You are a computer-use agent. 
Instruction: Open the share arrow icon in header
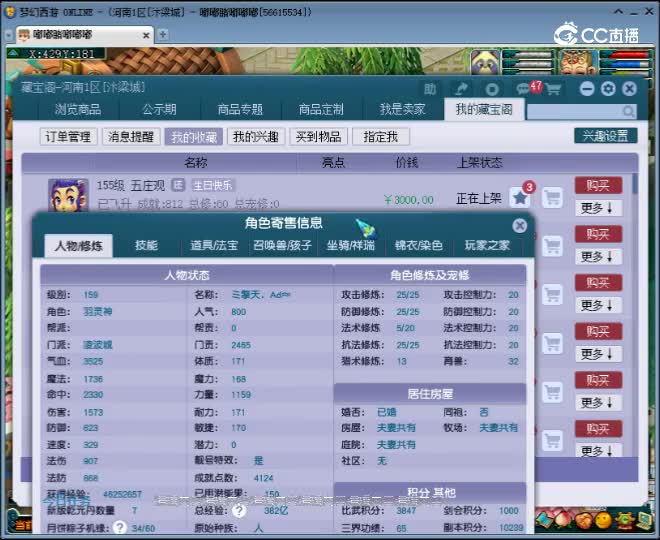(x=462, y=89)
